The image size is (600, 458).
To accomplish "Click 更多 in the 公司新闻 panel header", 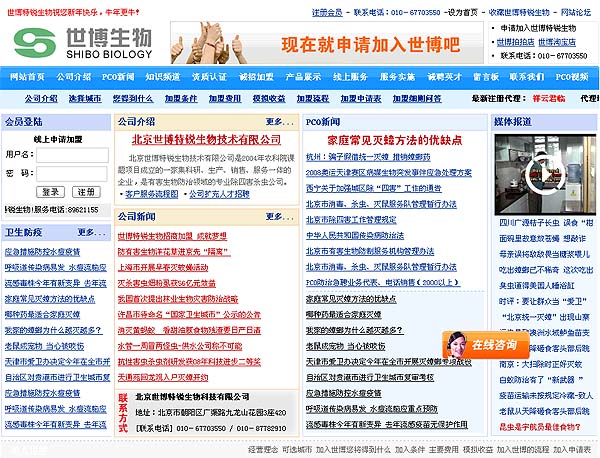I will click(x=280, y=217).
